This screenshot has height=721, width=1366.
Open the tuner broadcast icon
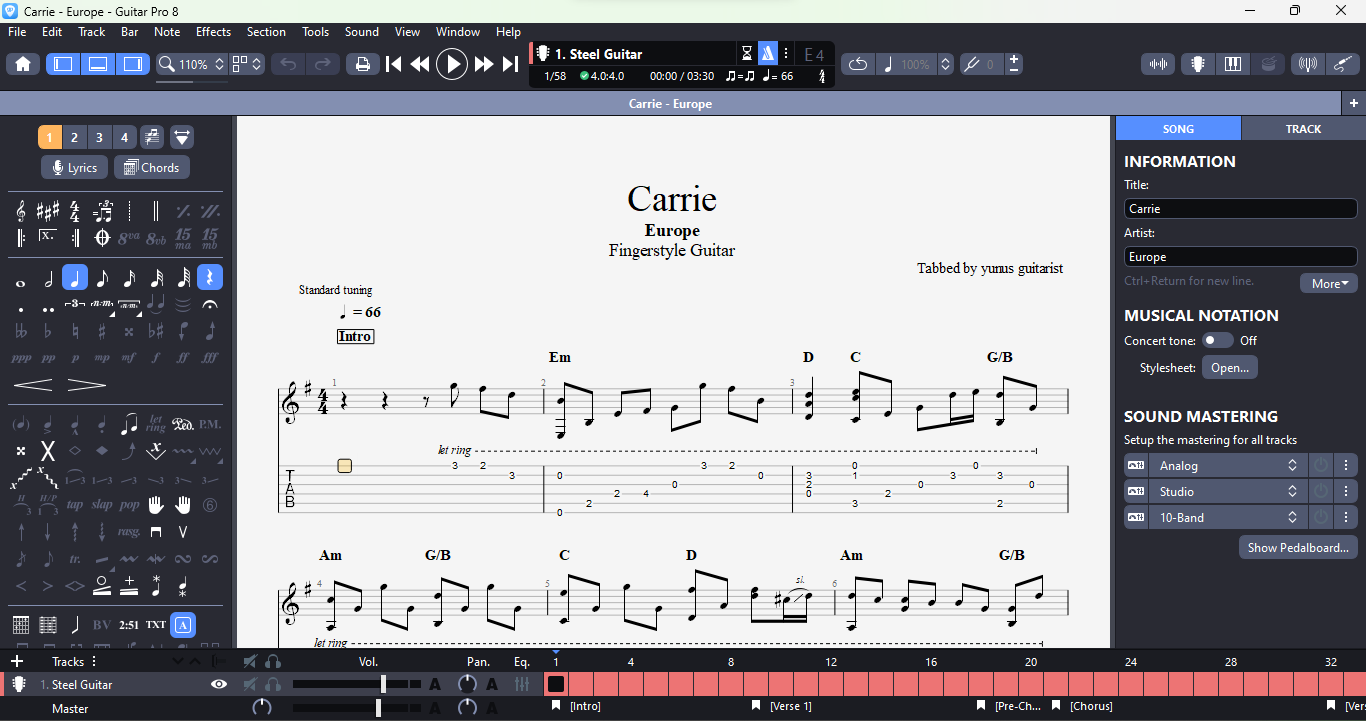pos(1307,64)
